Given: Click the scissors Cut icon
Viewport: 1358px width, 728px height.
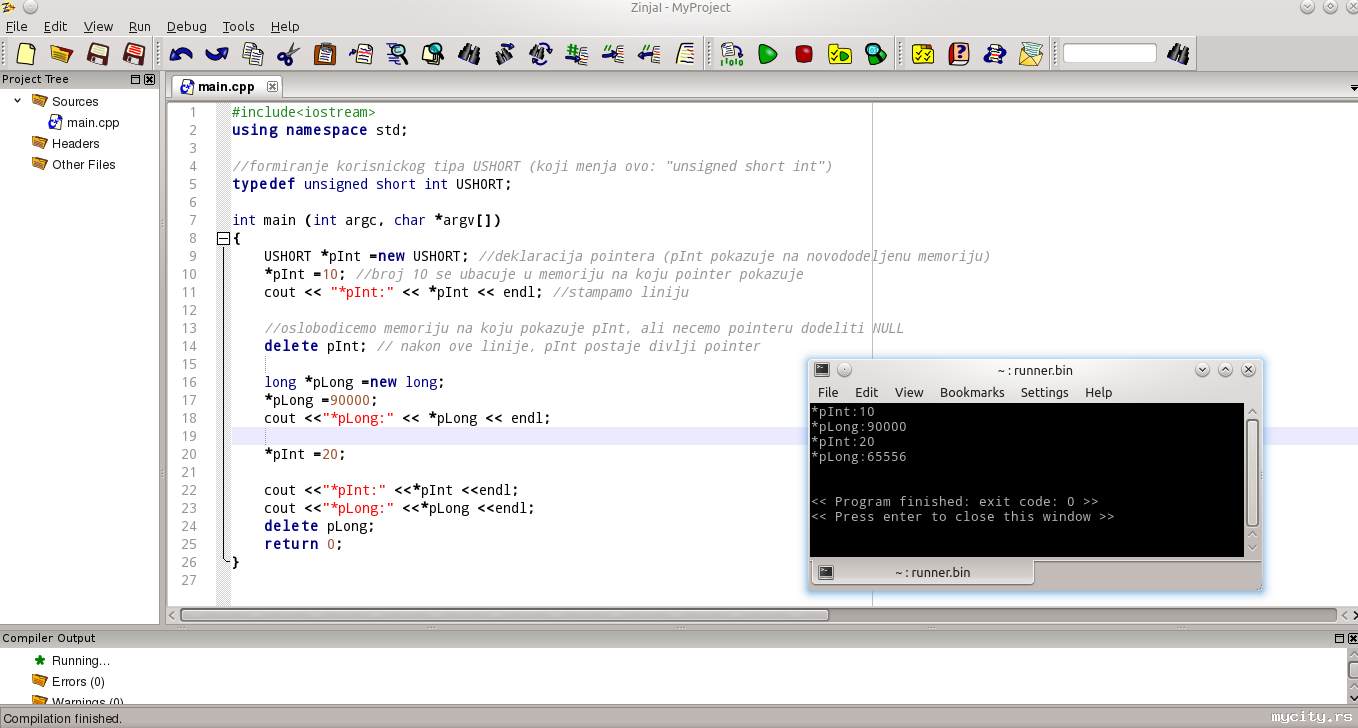Looking at the screenshot, I should (x=288, y=54).
